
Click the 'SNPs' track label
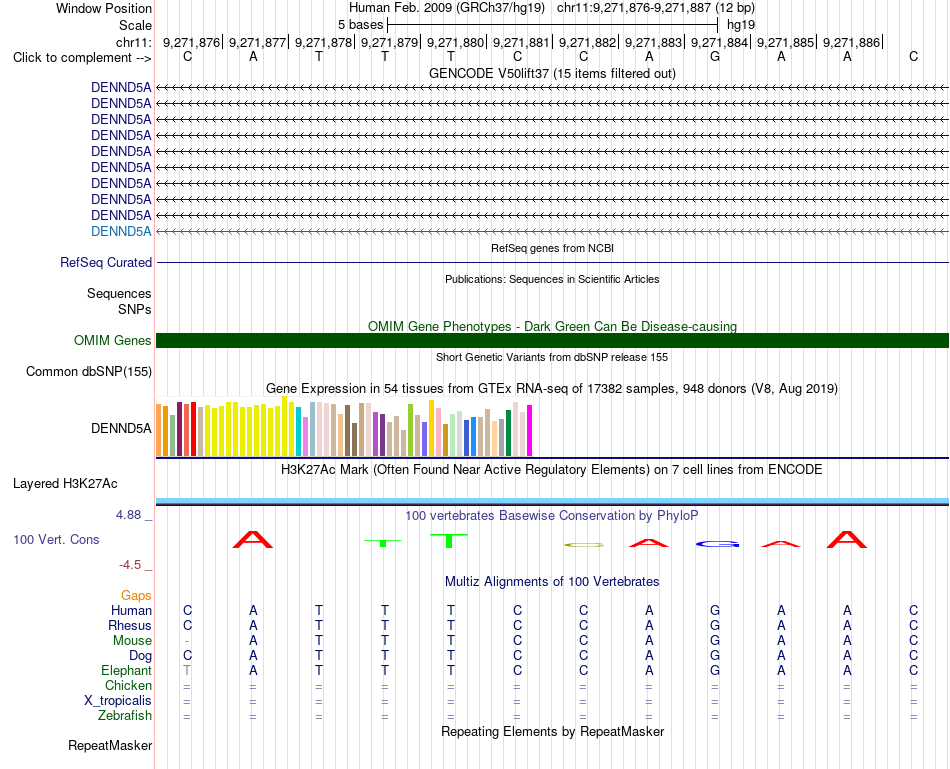[135, 309]
